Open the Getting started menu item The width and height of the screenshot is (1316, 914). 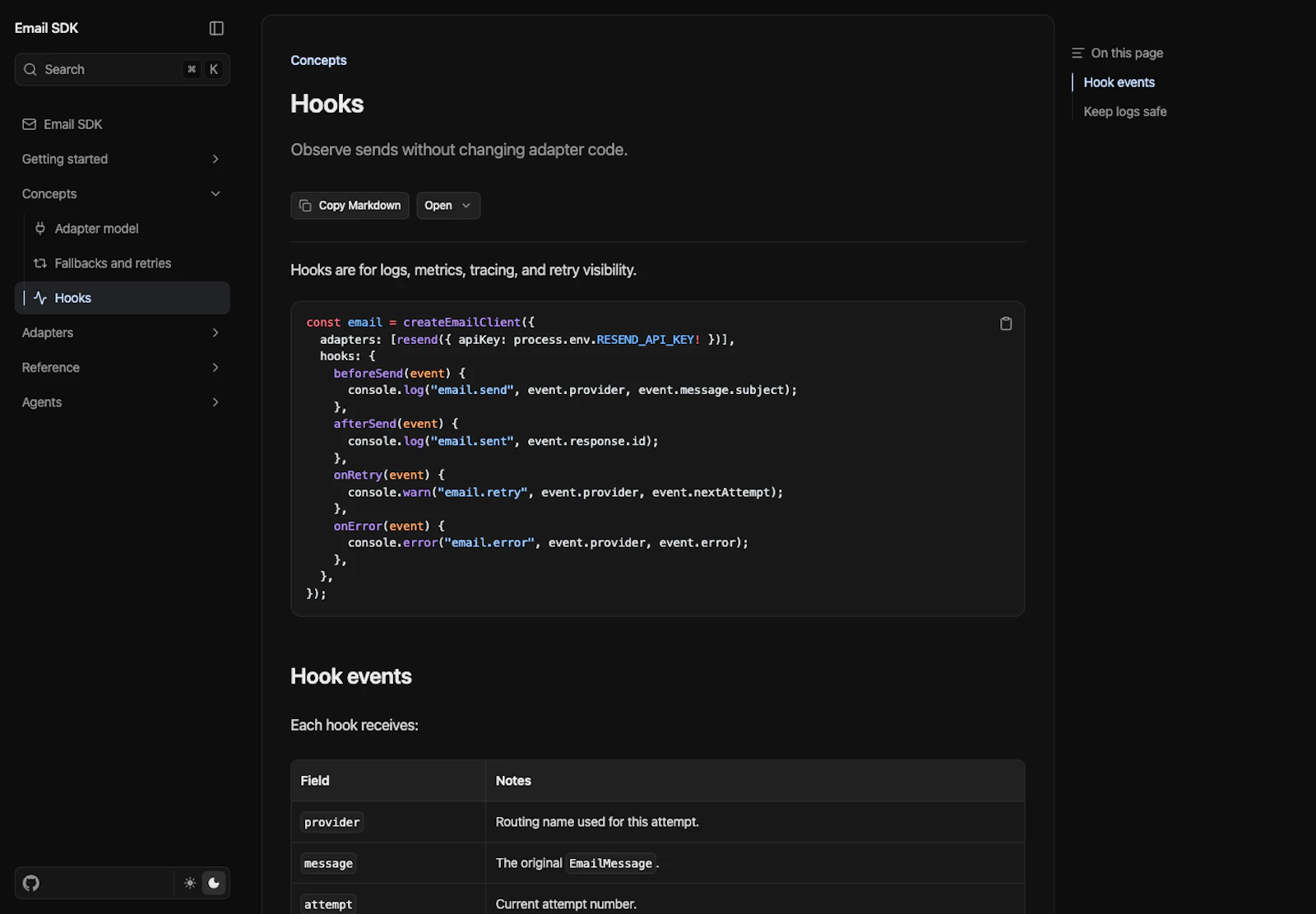pos(122,159)
